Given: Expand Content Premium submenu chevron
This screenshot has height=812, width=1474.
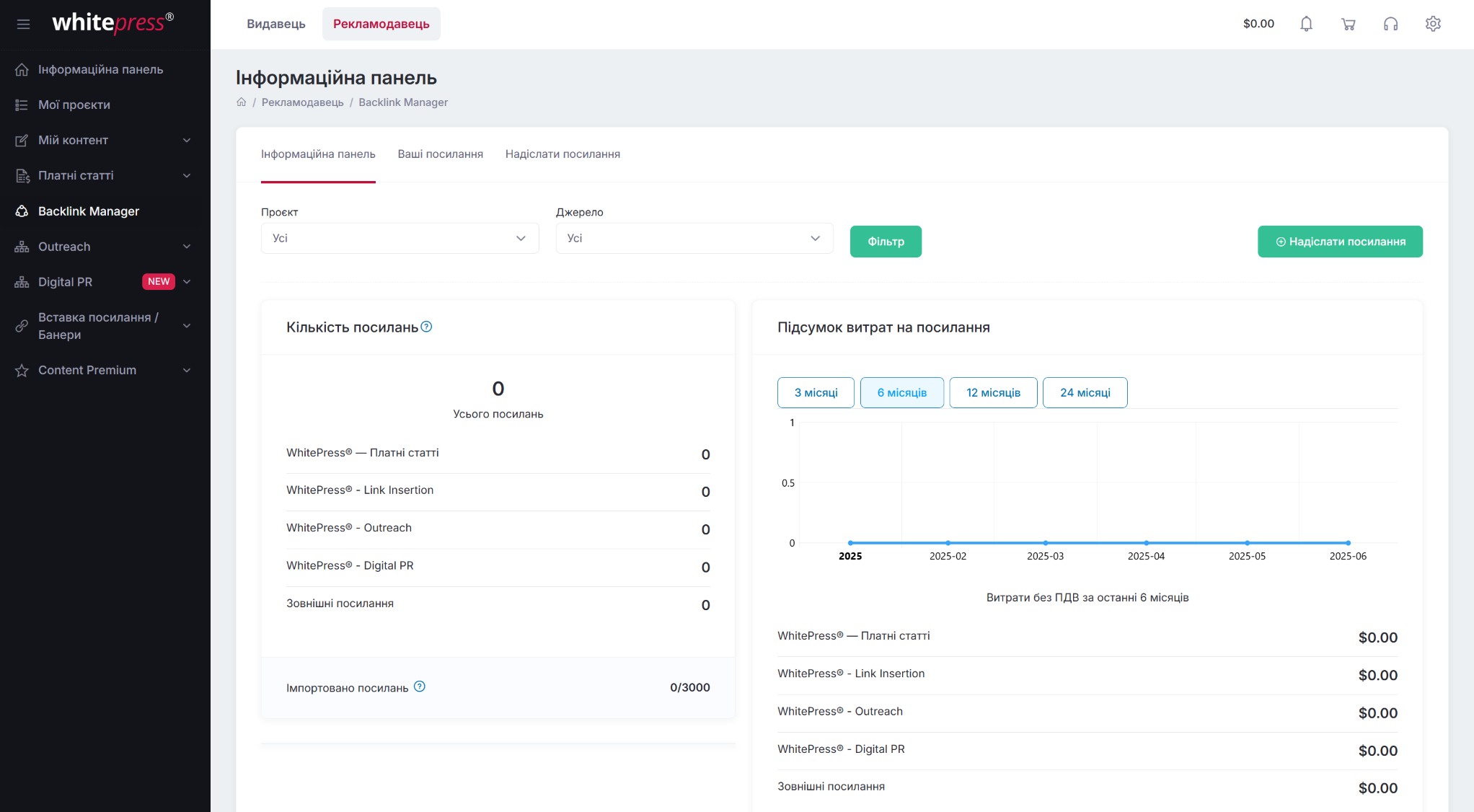Looking at the screenshot, I should pos(187,370).
